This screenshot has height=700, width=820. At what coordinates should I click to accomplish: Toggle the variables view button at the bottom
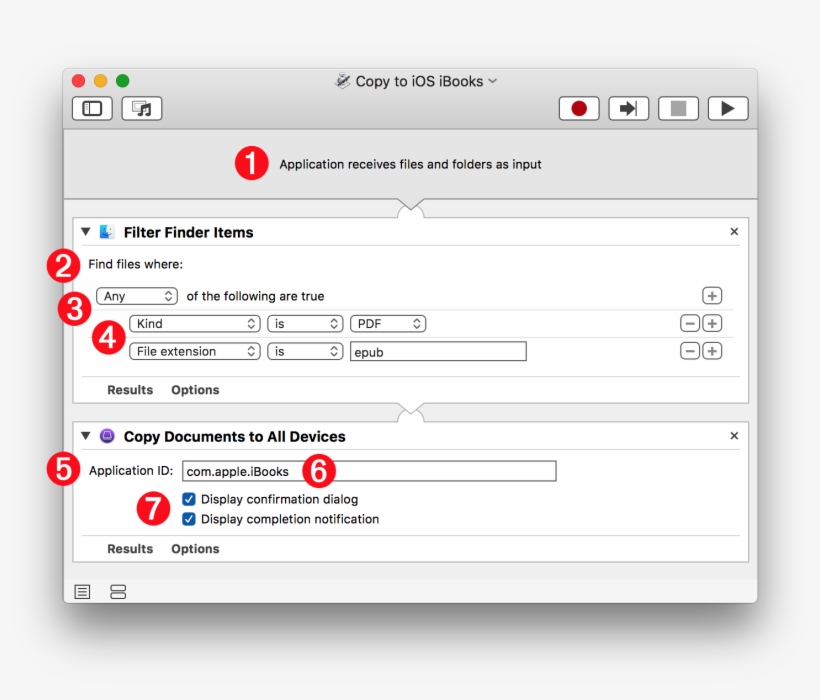118,592
